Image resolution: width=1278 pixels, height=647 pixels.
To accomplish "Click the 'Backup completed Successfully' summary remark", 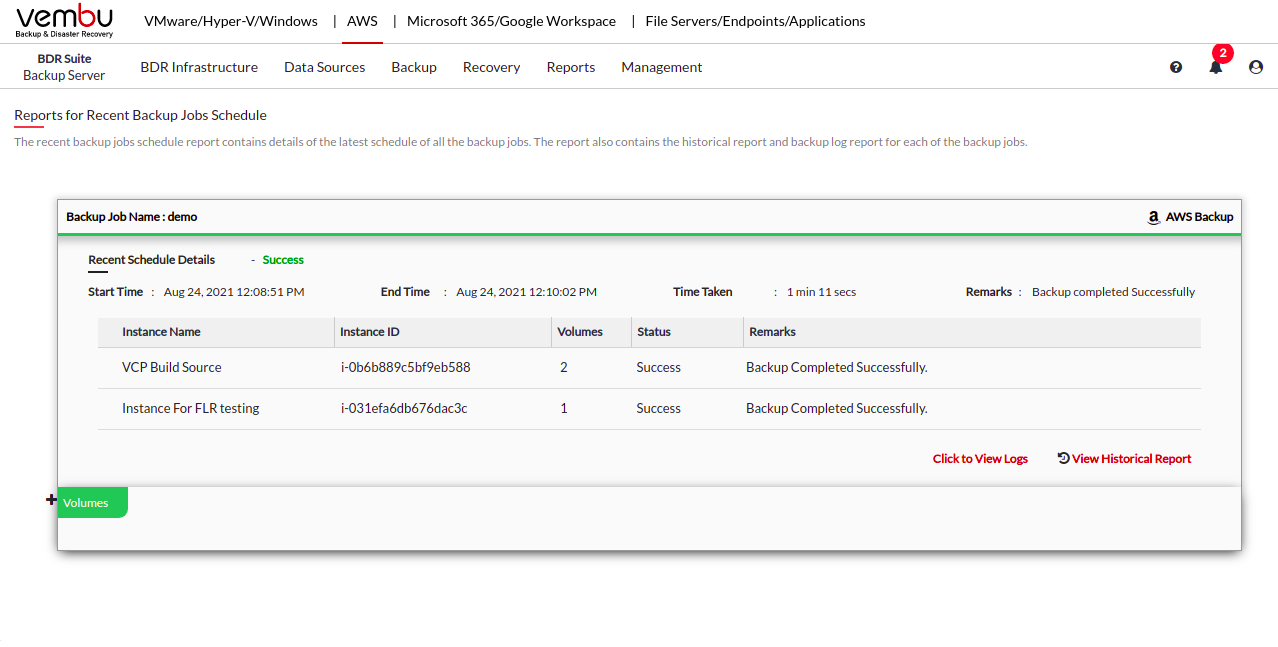I will click(1114, 292).
